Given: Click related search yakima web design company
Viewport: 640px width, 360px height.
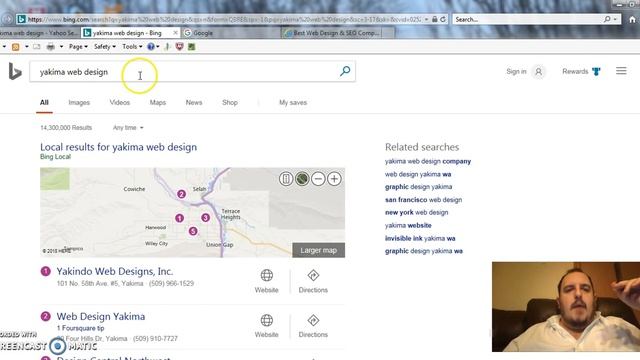Looking at the screenshot, I should pyautogui.click(x=428, y=161).
